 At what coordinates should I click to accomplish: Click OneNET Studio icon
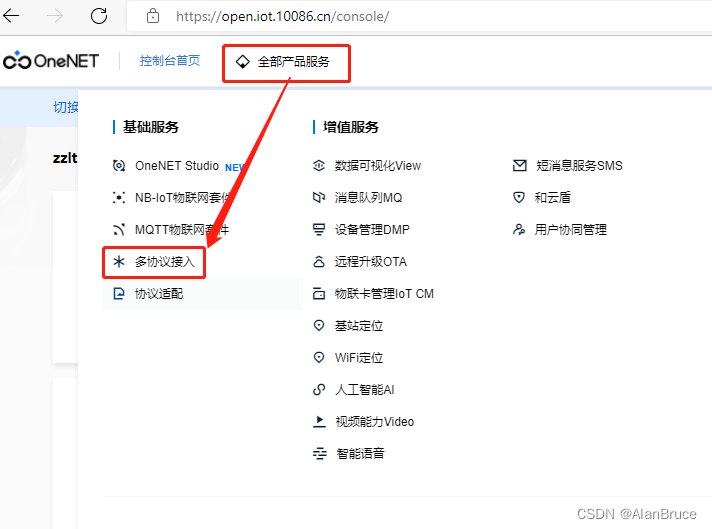click(119, 166)
